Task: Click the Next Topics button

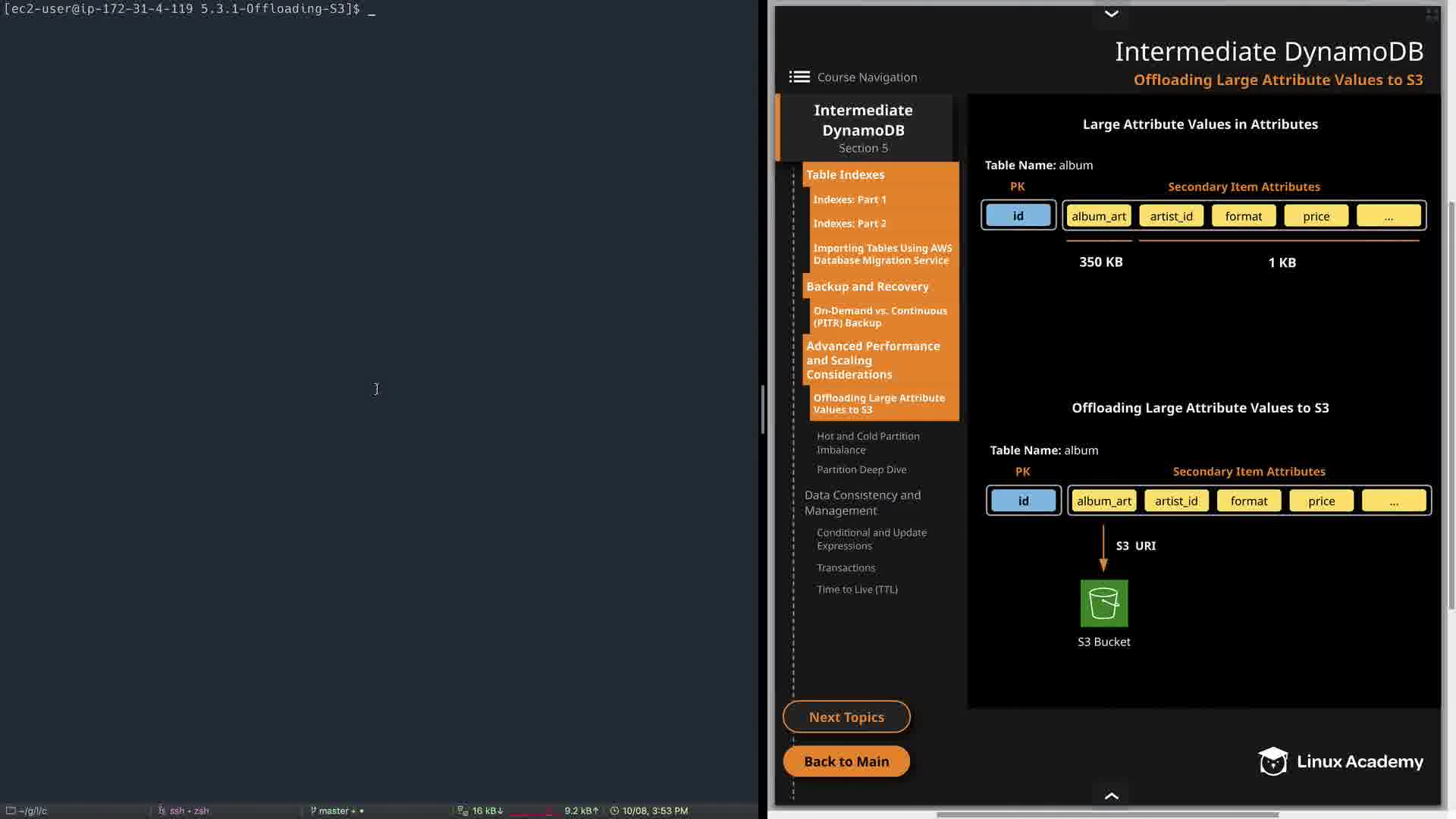Action: tap(846, 717)
